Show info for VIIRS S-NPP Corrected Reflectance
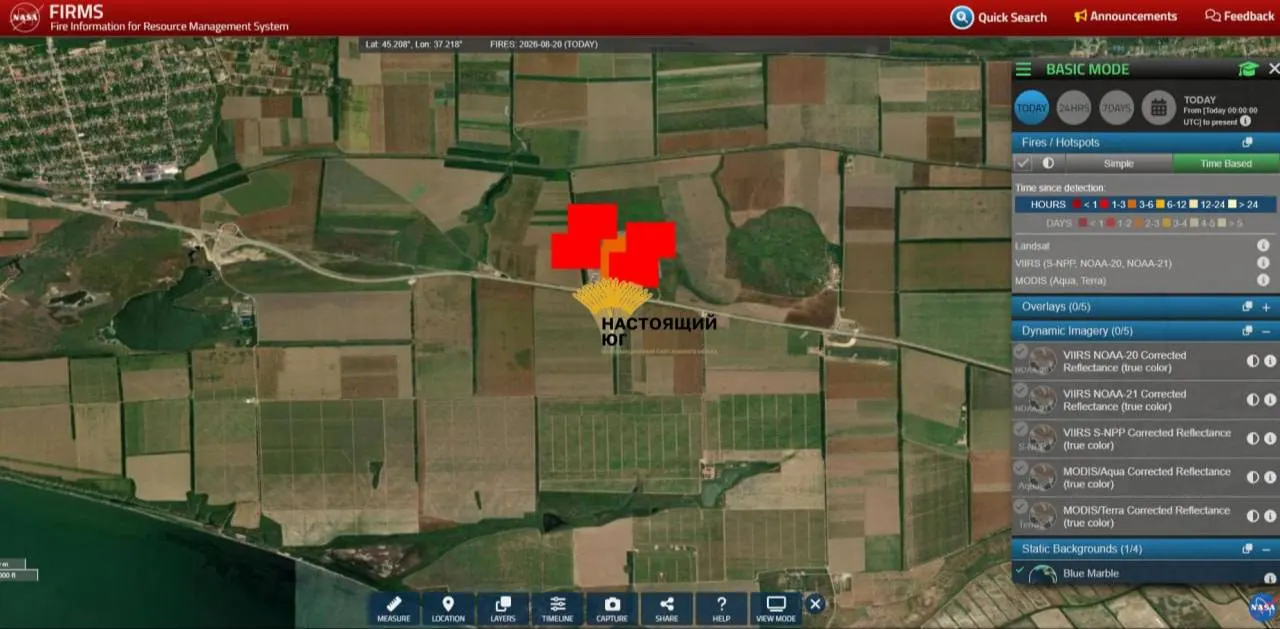1280x629 pixels. click(x=1270, y=439)
